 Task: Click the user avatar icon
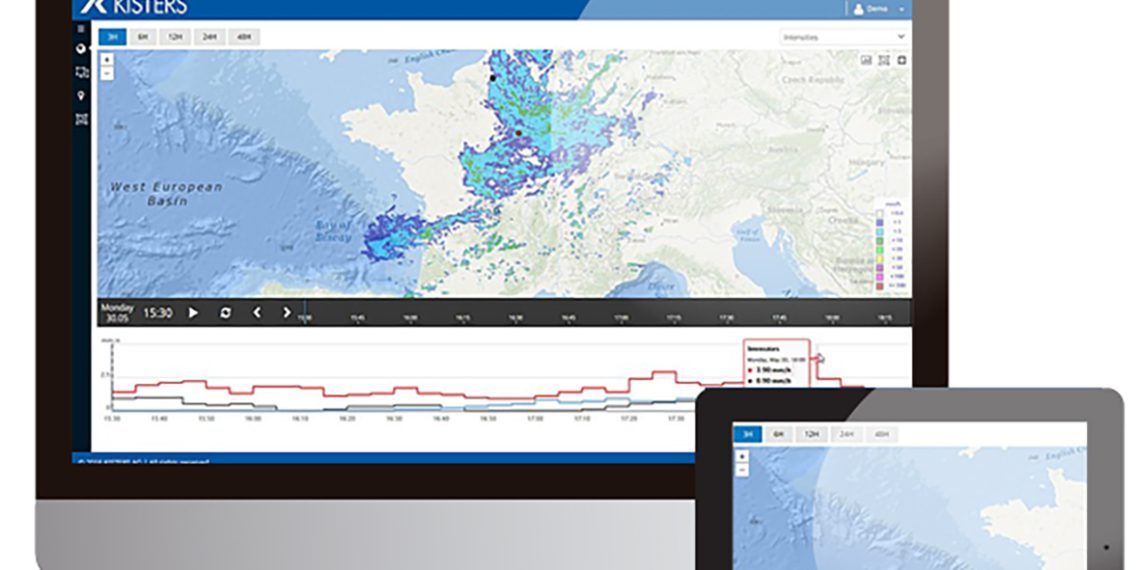(858, 9)
